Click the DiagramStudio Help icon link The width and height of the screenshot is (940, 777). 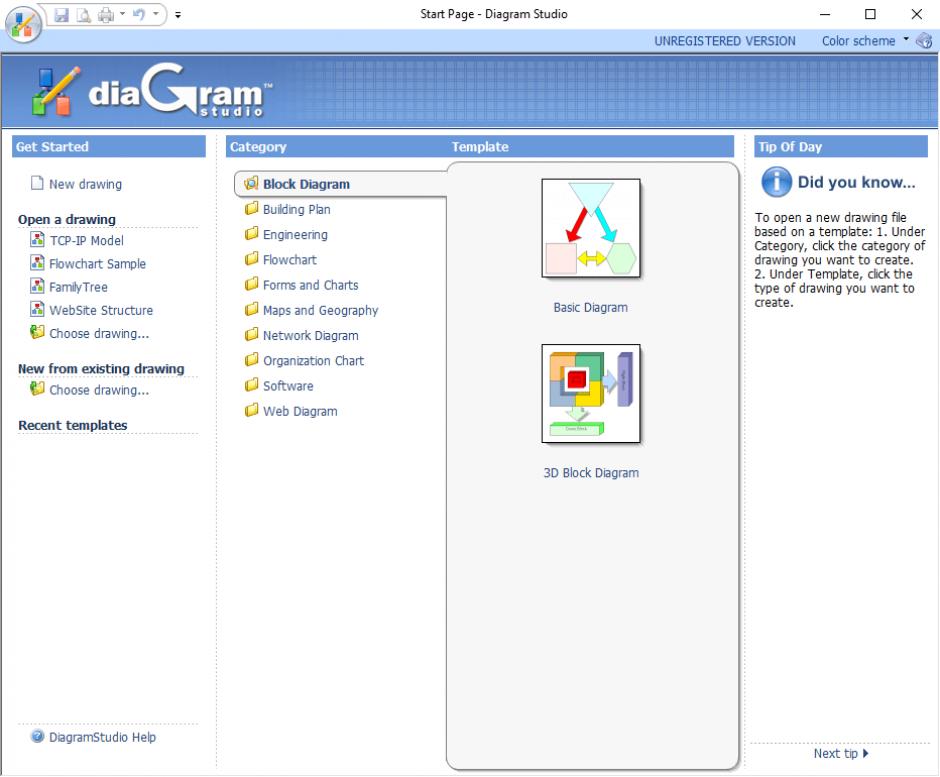point(38,738)
